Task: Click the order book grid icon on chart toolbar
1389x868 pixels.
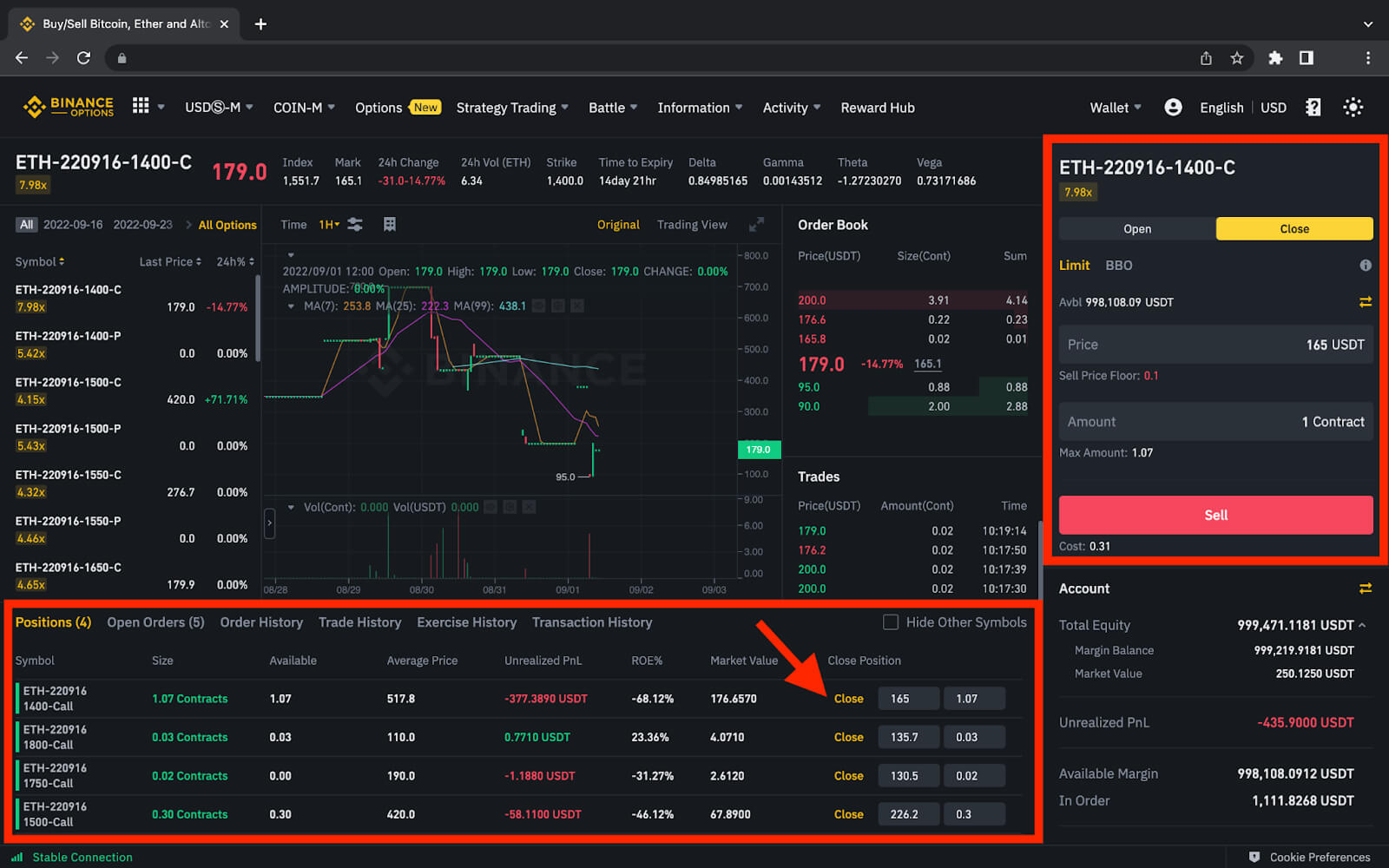Action: tap(389, 224)
